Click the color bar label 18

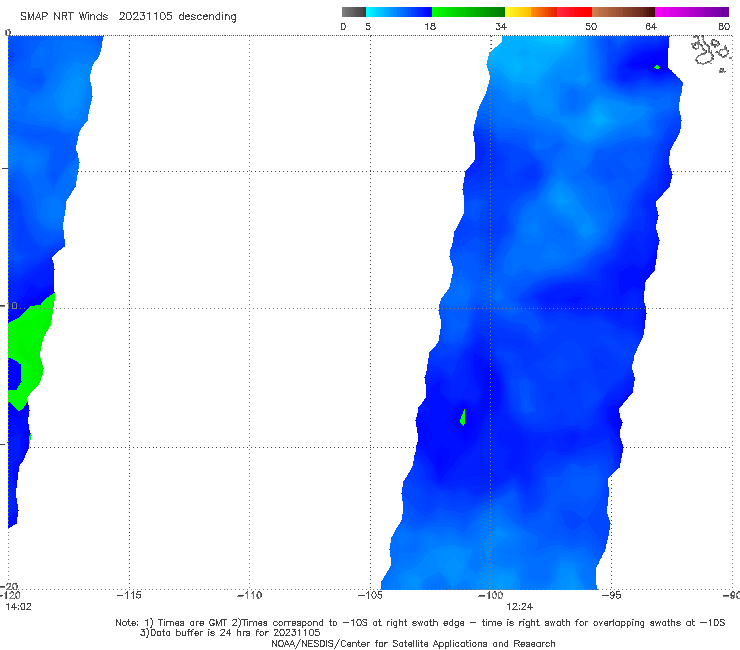430,26
